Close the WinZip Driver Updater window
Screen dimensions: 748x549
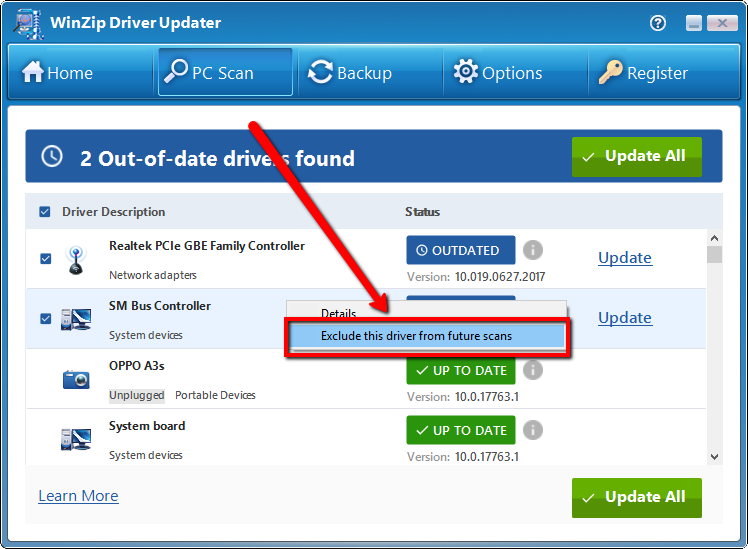click(722, 22)
